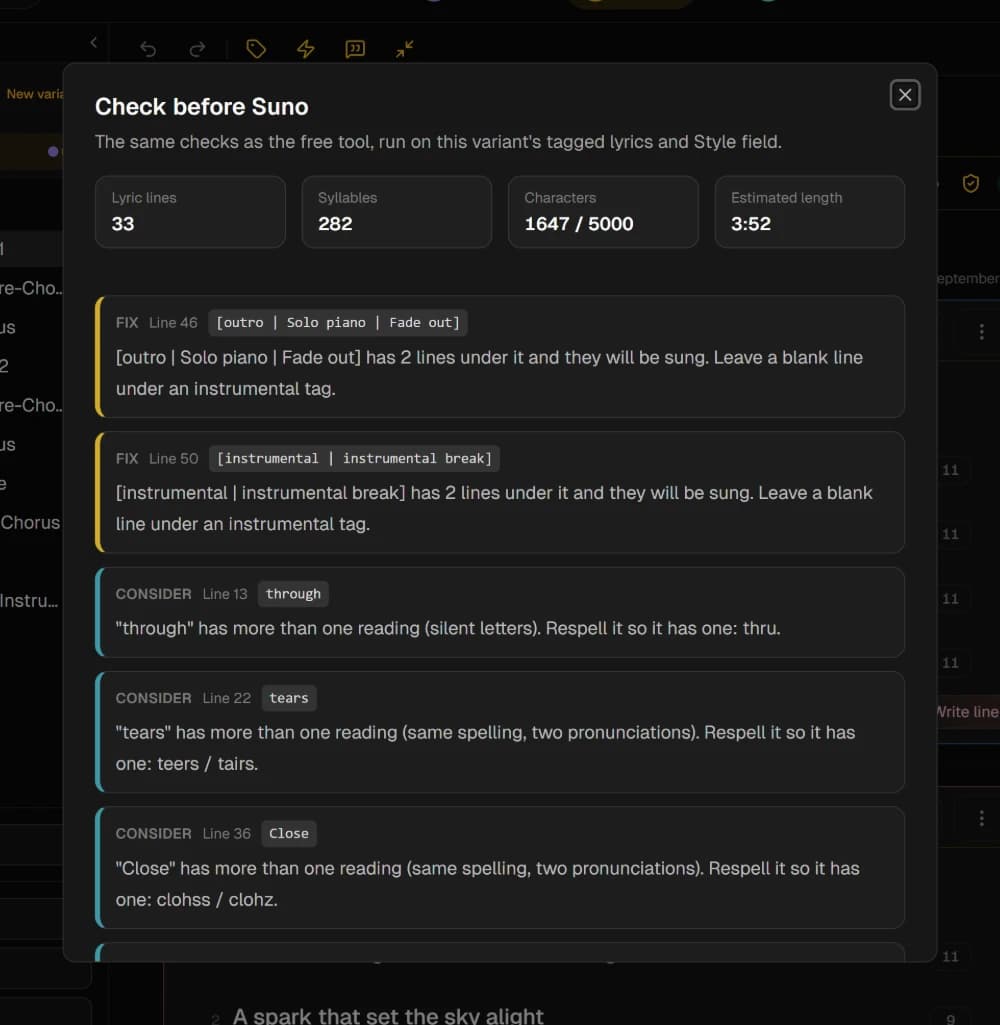Open the tag tool icon
1000x1025 pixels.
pos(256,49)
